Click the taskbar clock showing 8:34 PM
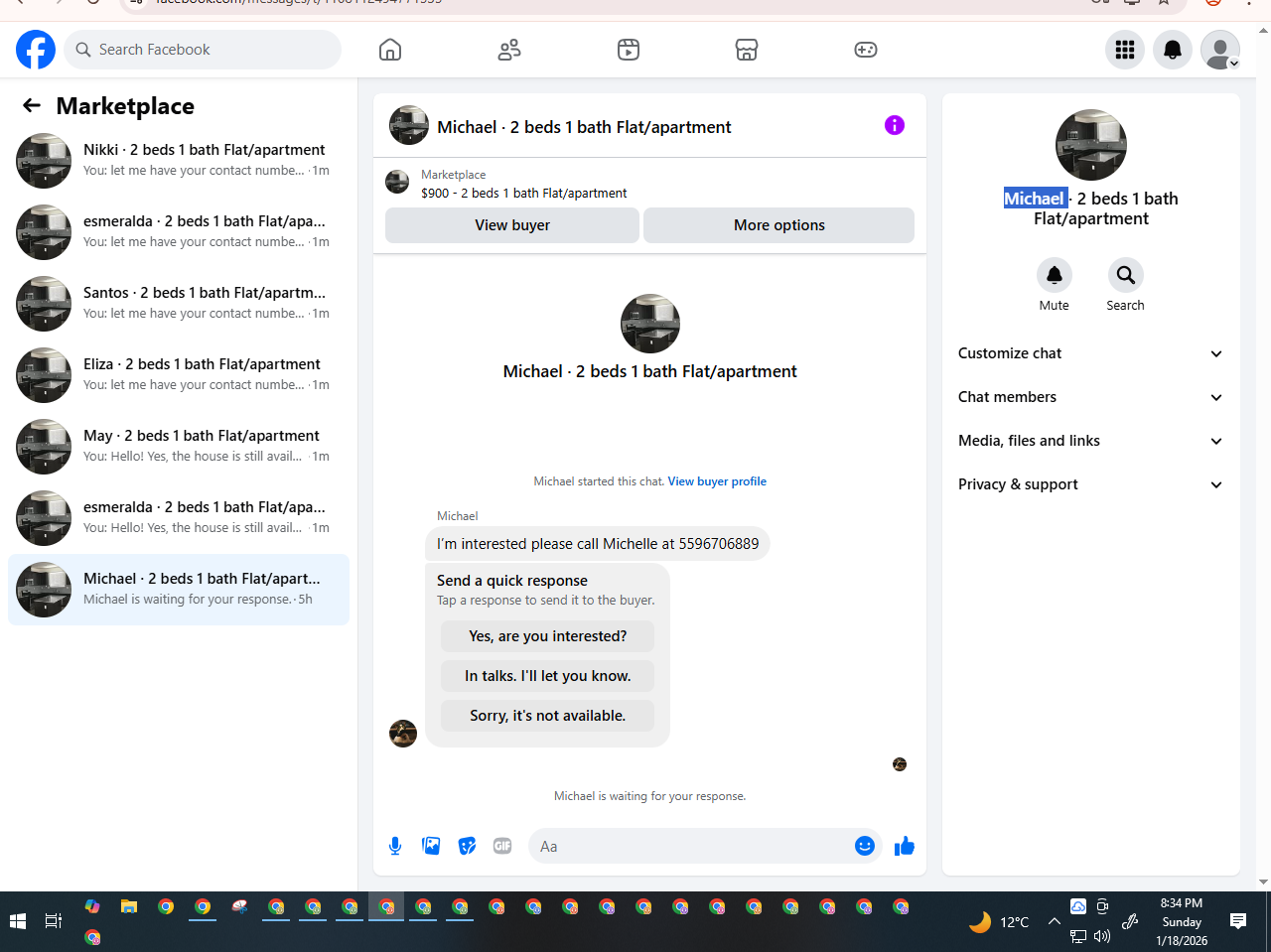The width and height of the screenshot is (1271, 952). click(x=1182, y=921)
